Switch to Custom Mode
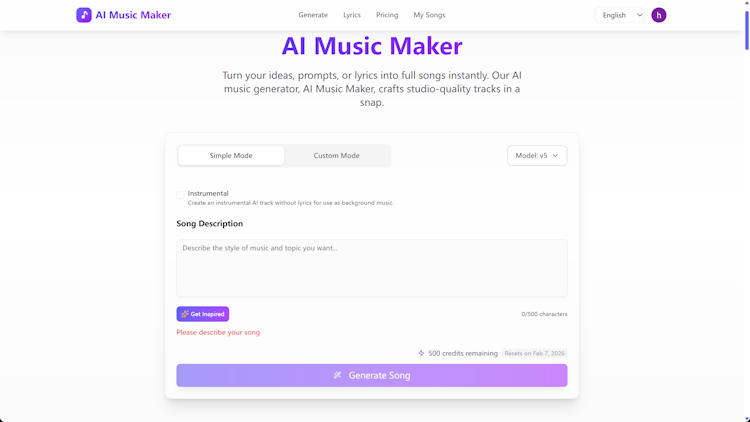Screen dimensions: 750x422 336,155
